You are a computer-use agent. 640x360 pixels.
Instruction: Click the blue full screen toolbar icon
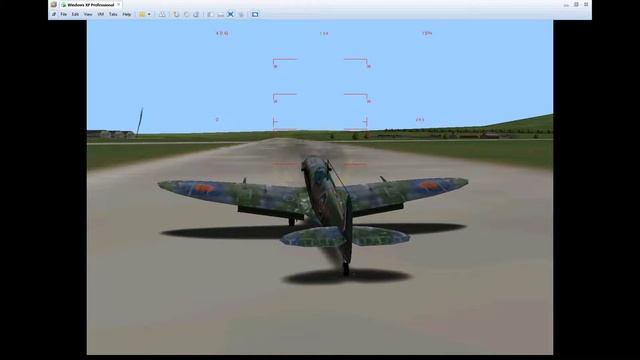(x=231, y=14)
